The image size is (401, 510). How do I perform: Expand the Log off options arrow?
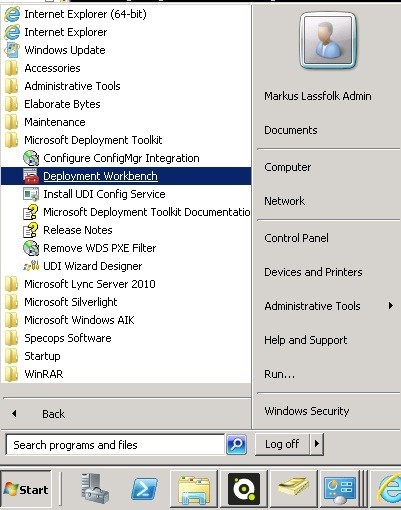(317, 444)
